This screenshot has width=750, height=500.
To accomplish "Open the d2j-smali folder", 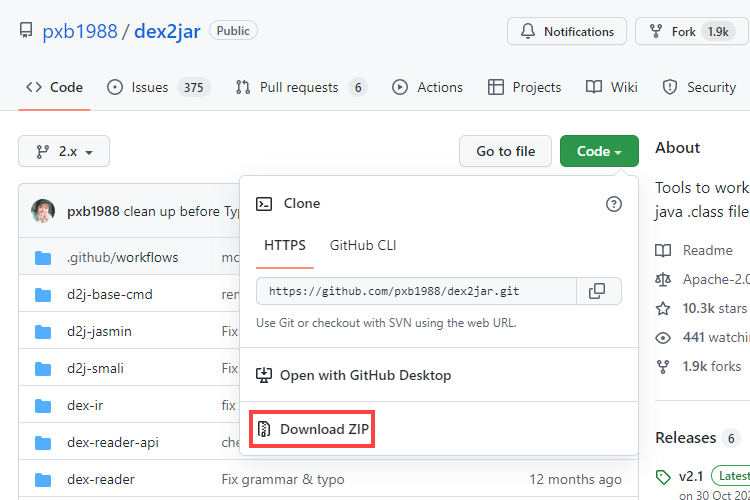I will [x=95, y=368].
